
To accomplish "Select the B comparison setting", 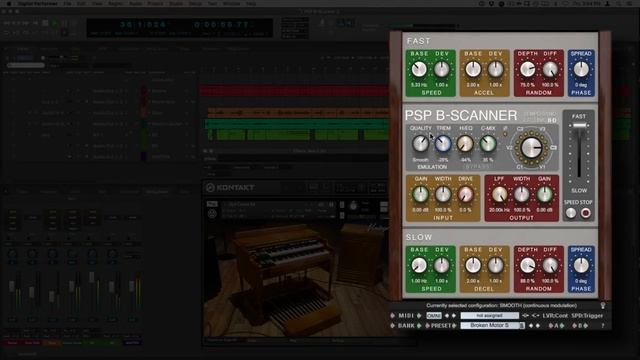I will point(580,326).
